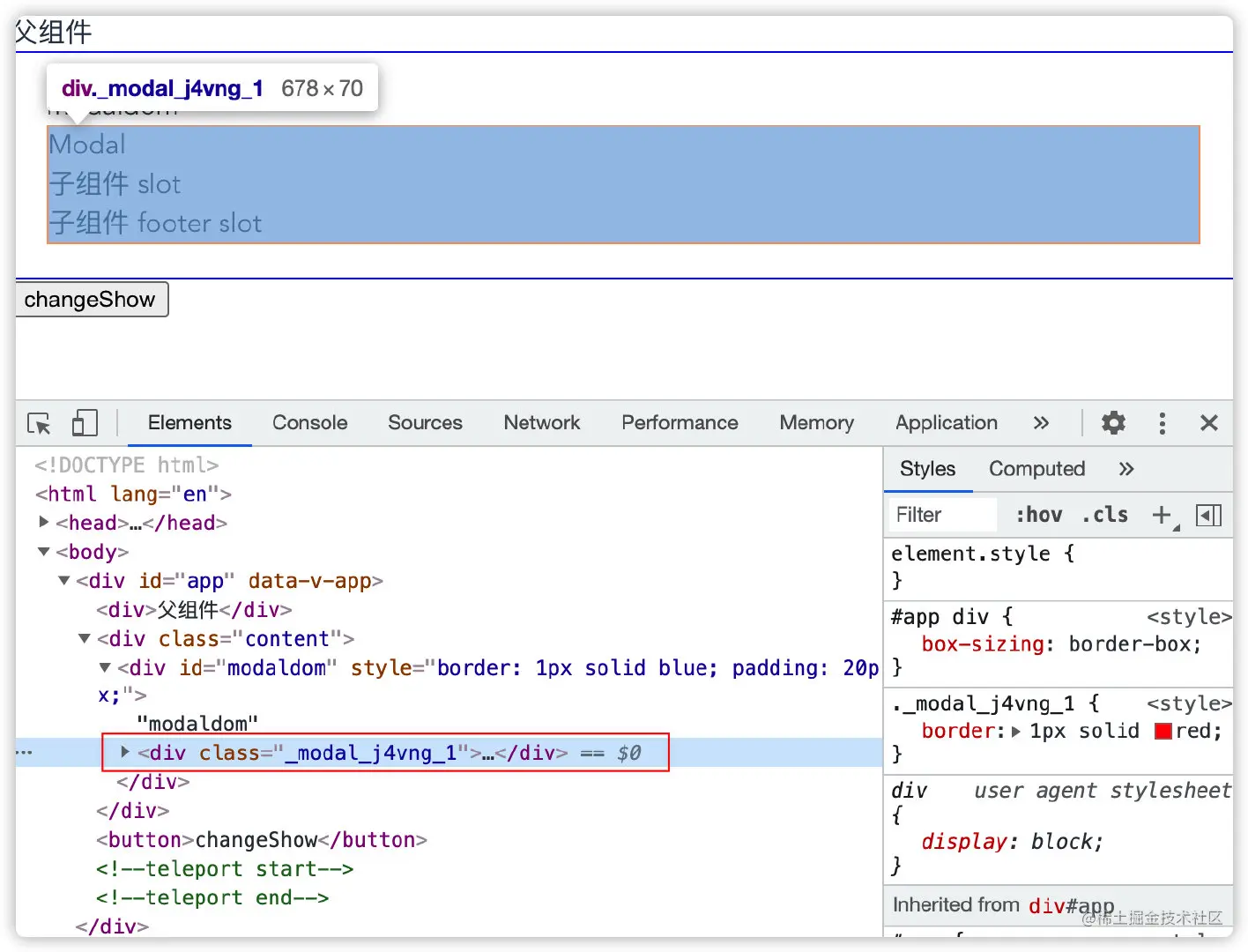Switch to the Elements tab
Viewport: 1248px width, 952px height.
189,423
